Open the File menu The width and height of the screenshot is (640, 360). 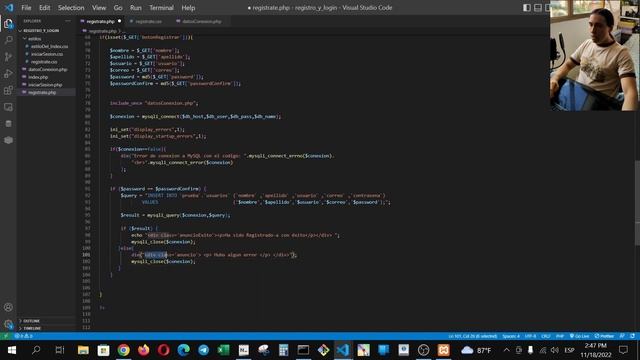pyautogui.click(x=26, y=8)
